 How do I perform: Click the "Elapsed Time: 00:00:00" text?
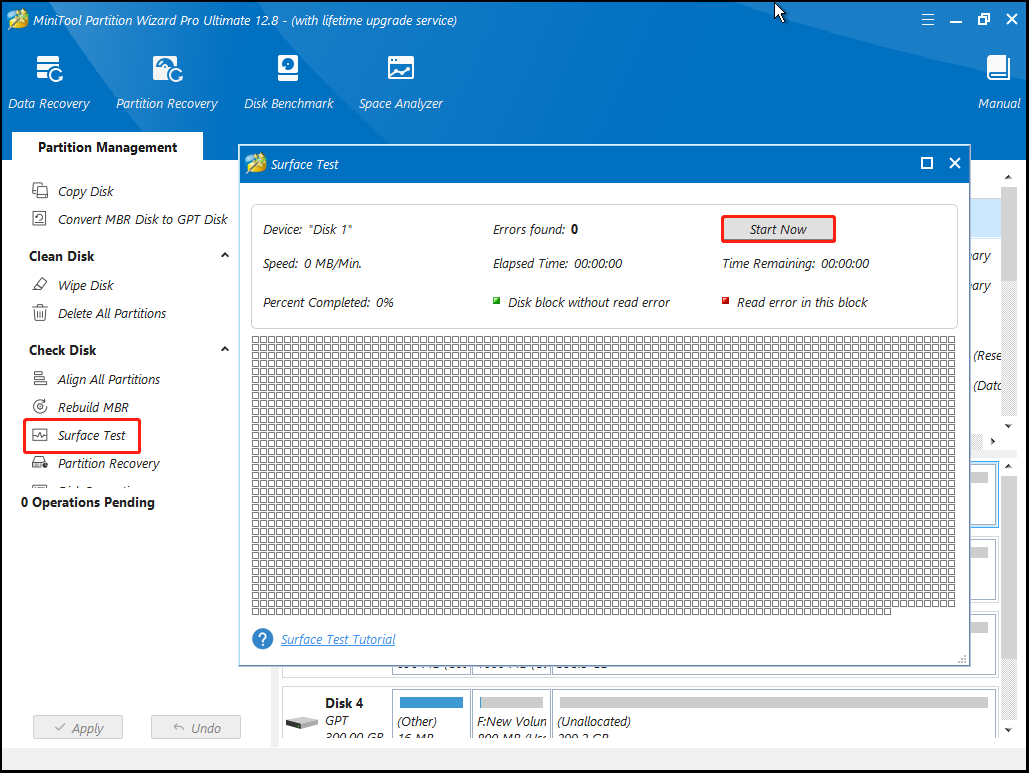557,263
